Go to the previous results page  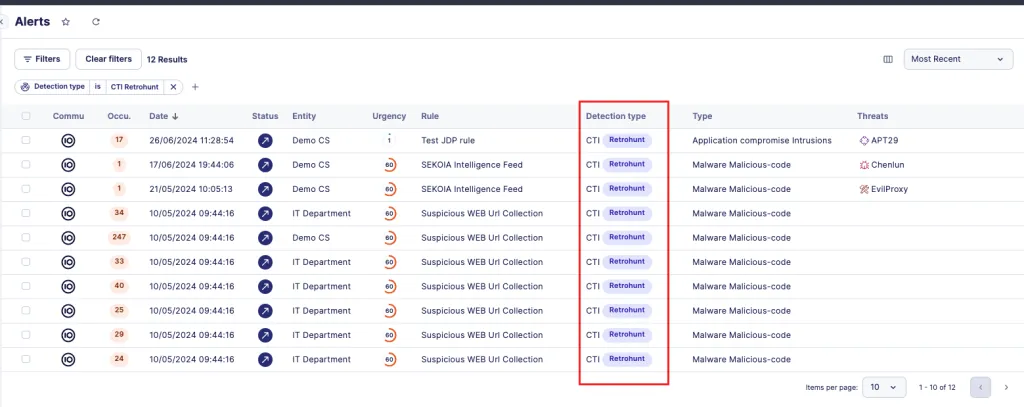(x=980, y=387)
